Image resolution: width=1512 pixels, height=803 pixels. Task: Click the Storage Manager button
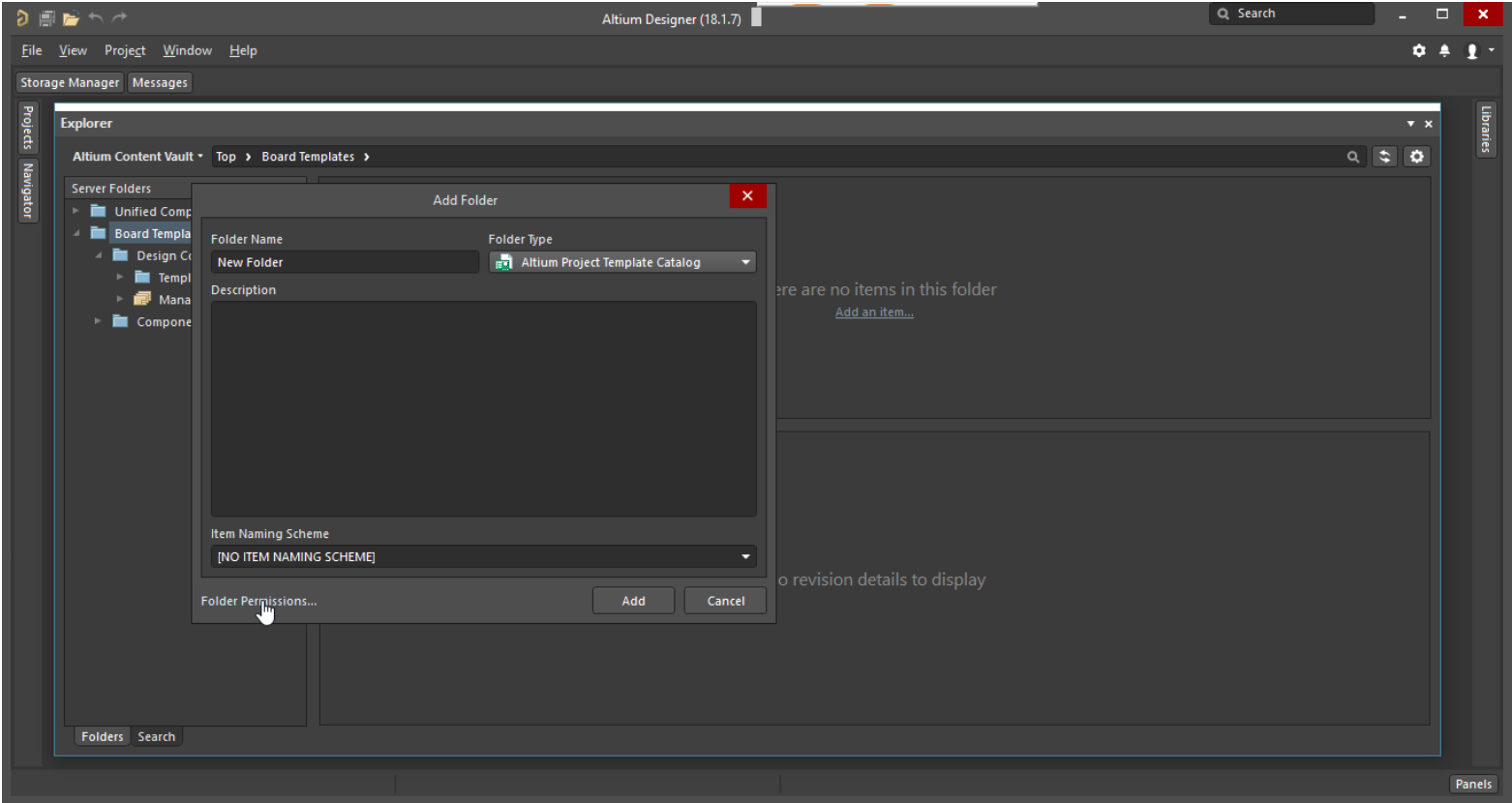[x=70, y=82]
